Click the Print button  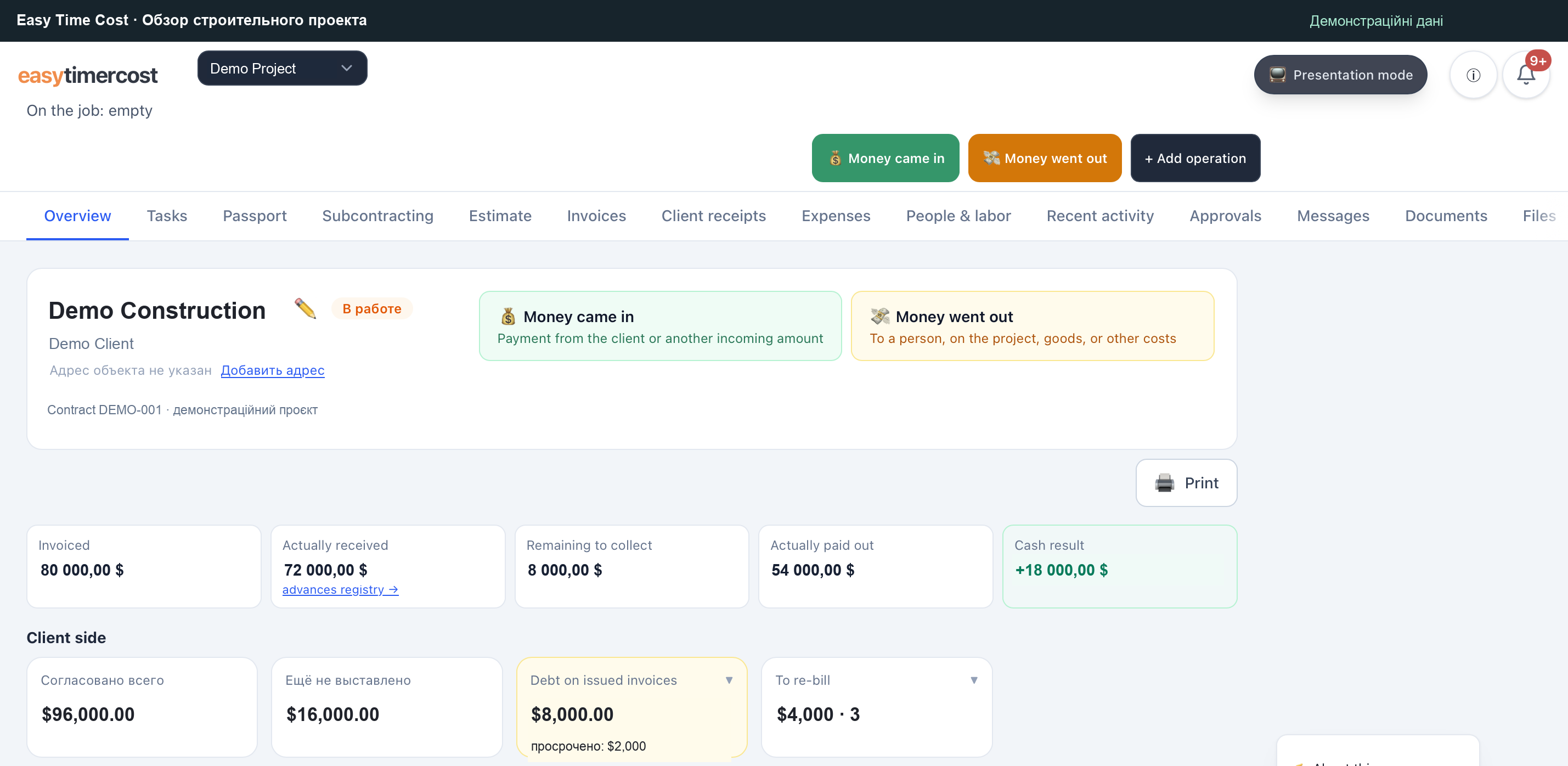pos(1186,483)
